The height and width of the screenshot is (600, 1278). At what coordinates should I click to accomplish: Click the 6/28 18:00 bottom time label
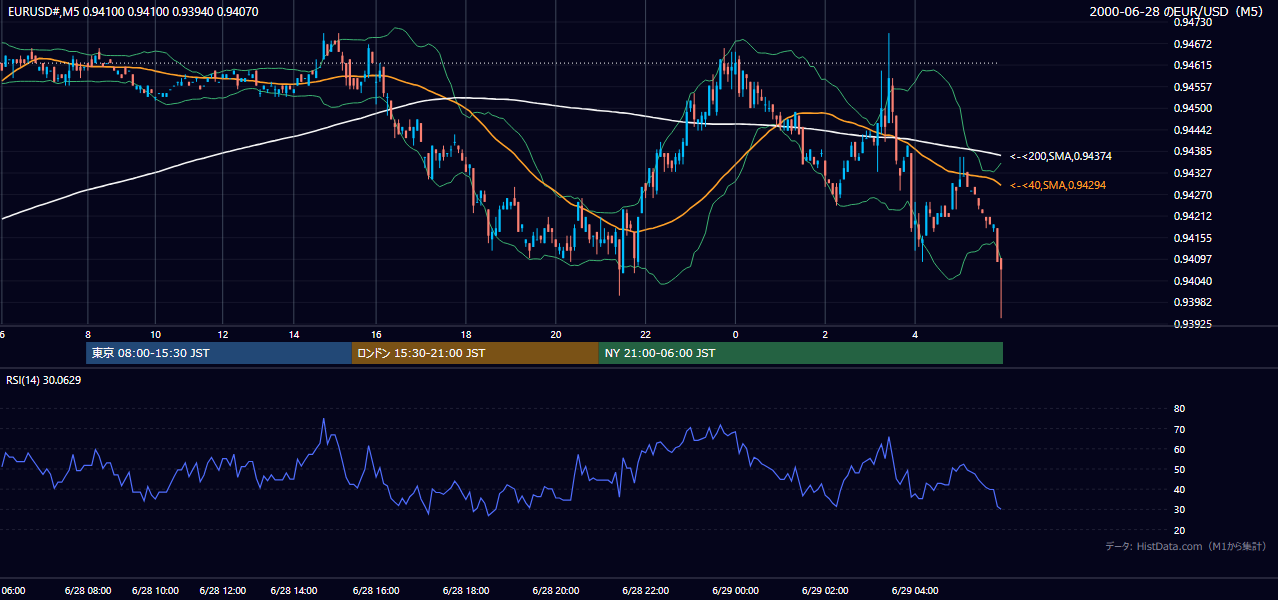[x=465, y=590]
